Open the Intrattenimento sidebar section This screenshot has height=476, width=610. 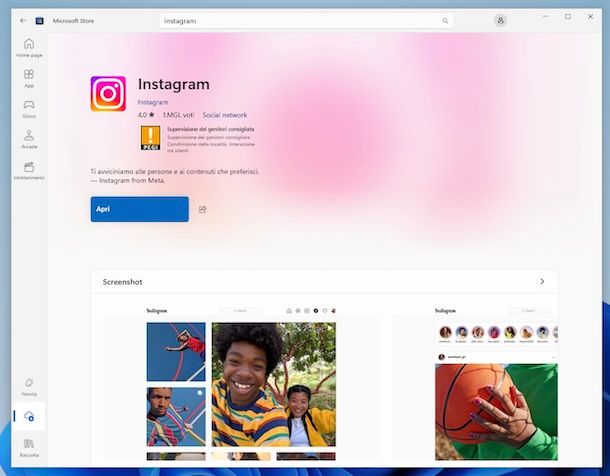tap(29, 170)
